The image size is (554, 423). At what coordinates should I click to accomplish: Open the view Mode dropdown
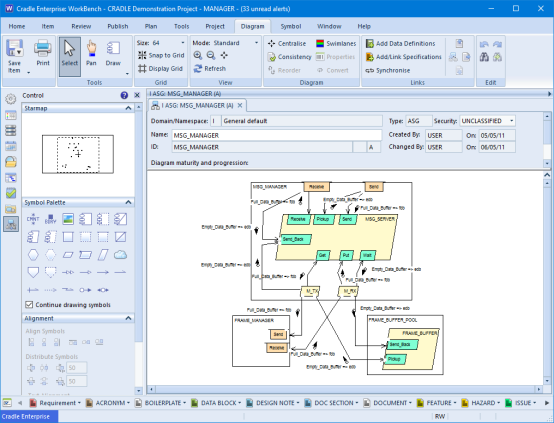pyautogui.click(x=257, y=43)
